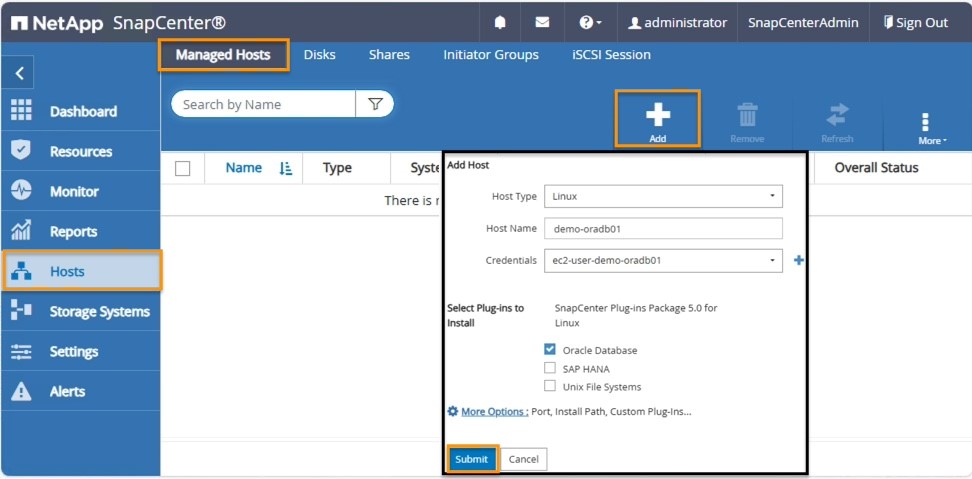Viewport: 972px width, 479px height.
Task: Open the help question mark menu
Action: (x=590, y=23)
